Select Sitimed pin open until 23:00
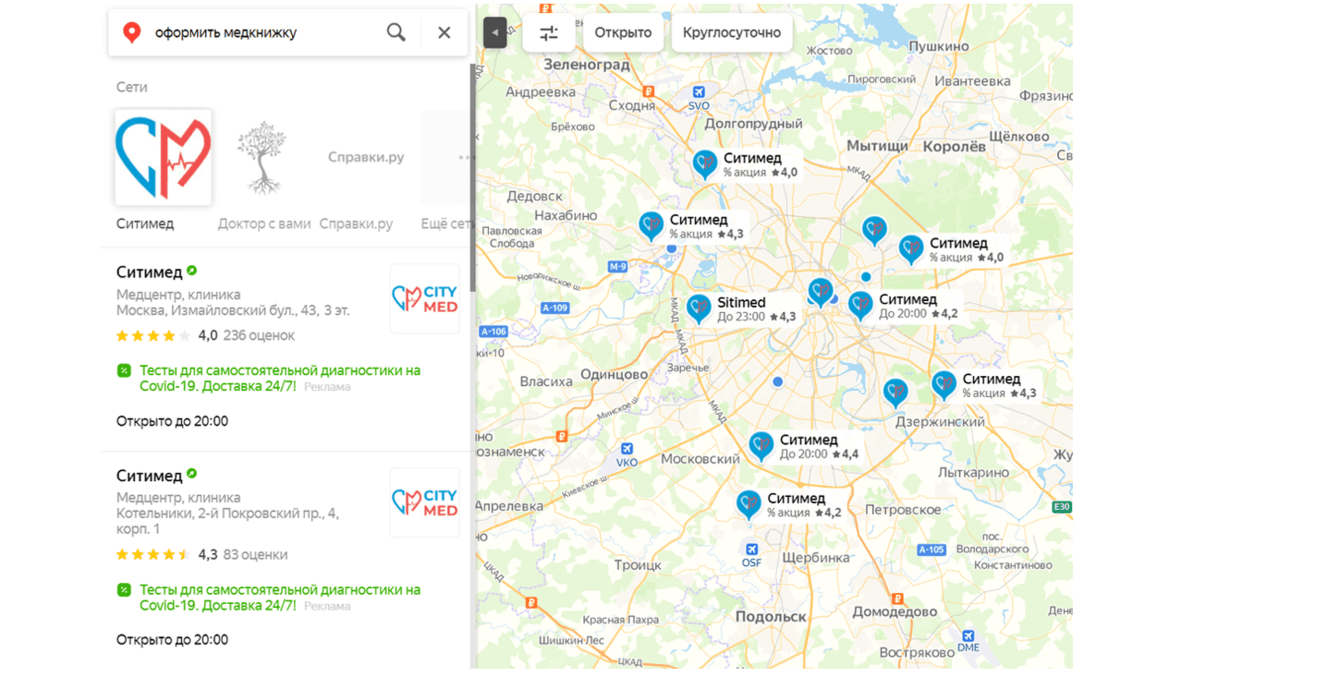 click(x=699, y=307)
